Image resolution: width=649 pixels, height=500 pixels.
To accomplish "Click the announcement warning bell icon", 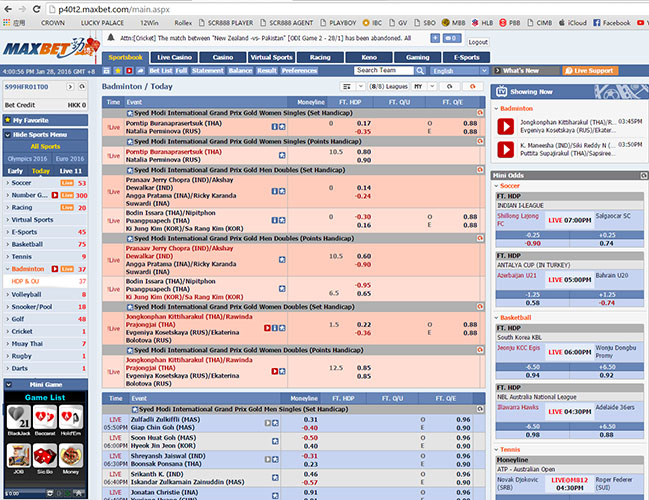I will pyautogui.click(x=111, y=38).
